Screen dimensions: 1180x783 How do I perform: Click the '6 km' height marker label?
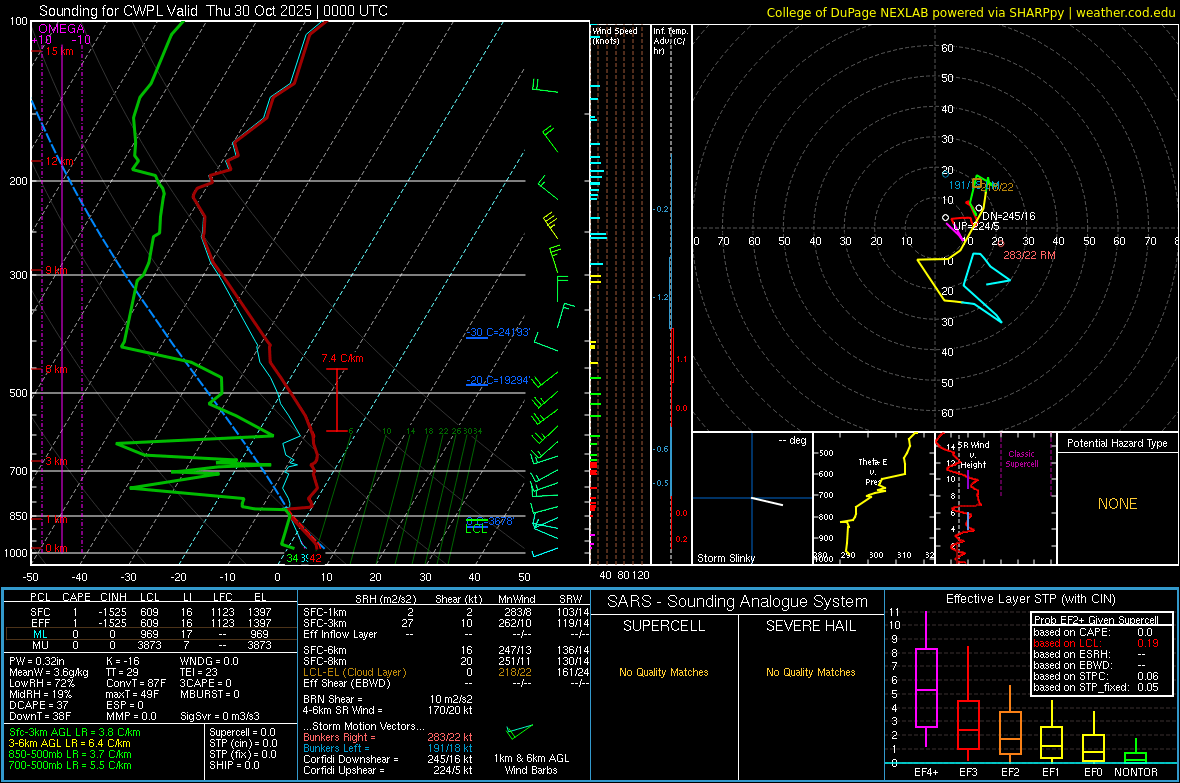point(56,369)
